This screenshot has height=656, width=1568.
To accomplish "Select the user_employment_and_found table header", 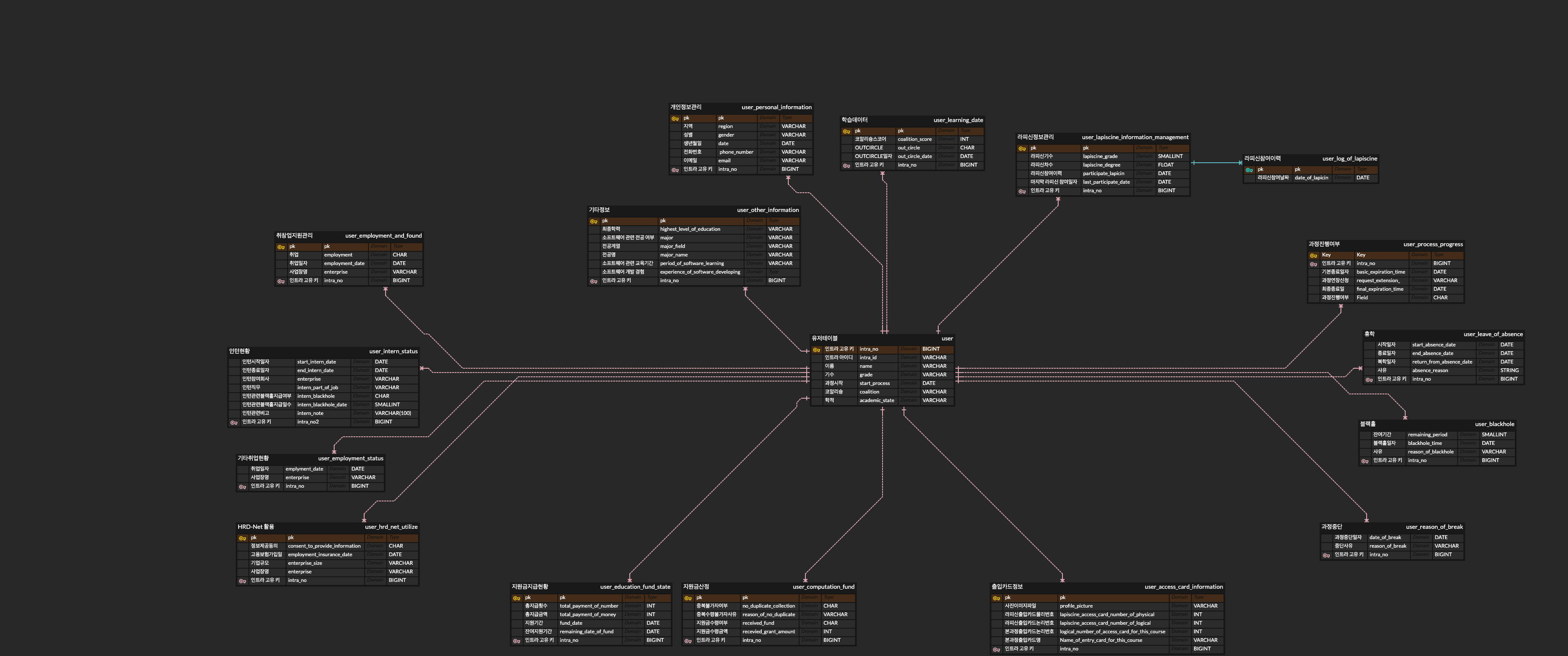I will click(383, 236).
